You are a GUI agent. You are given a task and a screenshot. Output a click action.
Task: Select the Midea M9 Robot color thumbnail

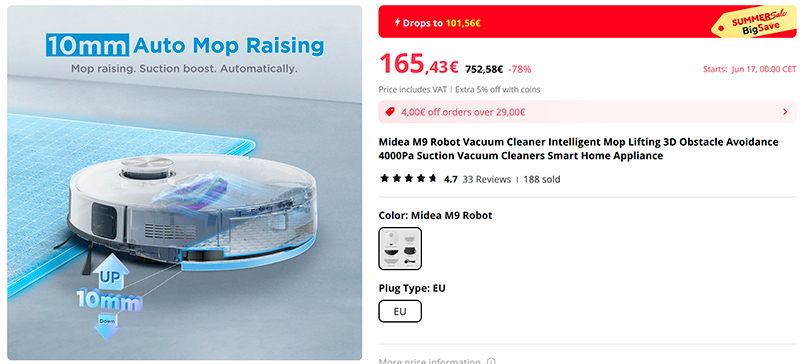click(400, 248)
